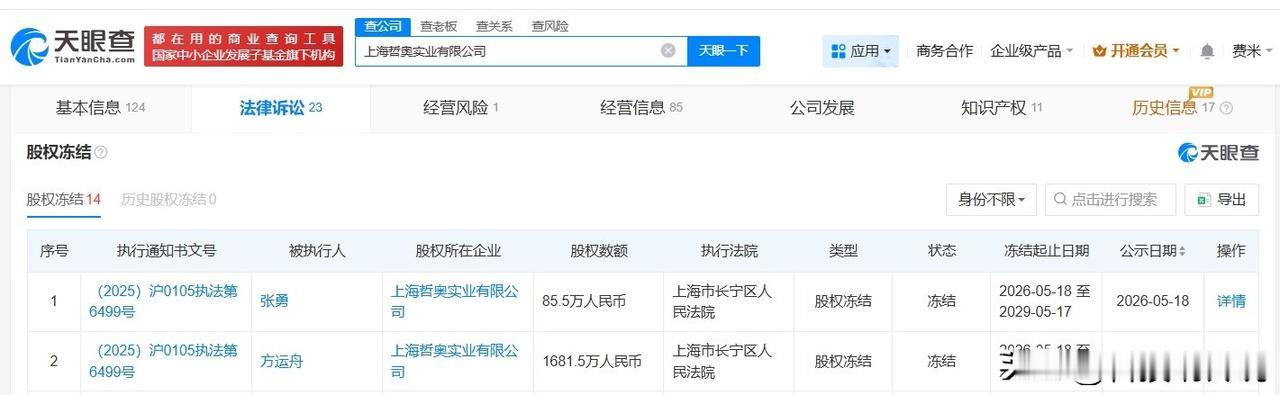Click the government fund promotional banner
The width and height of the screenshot is (1280, 395).
coord(243,46)
